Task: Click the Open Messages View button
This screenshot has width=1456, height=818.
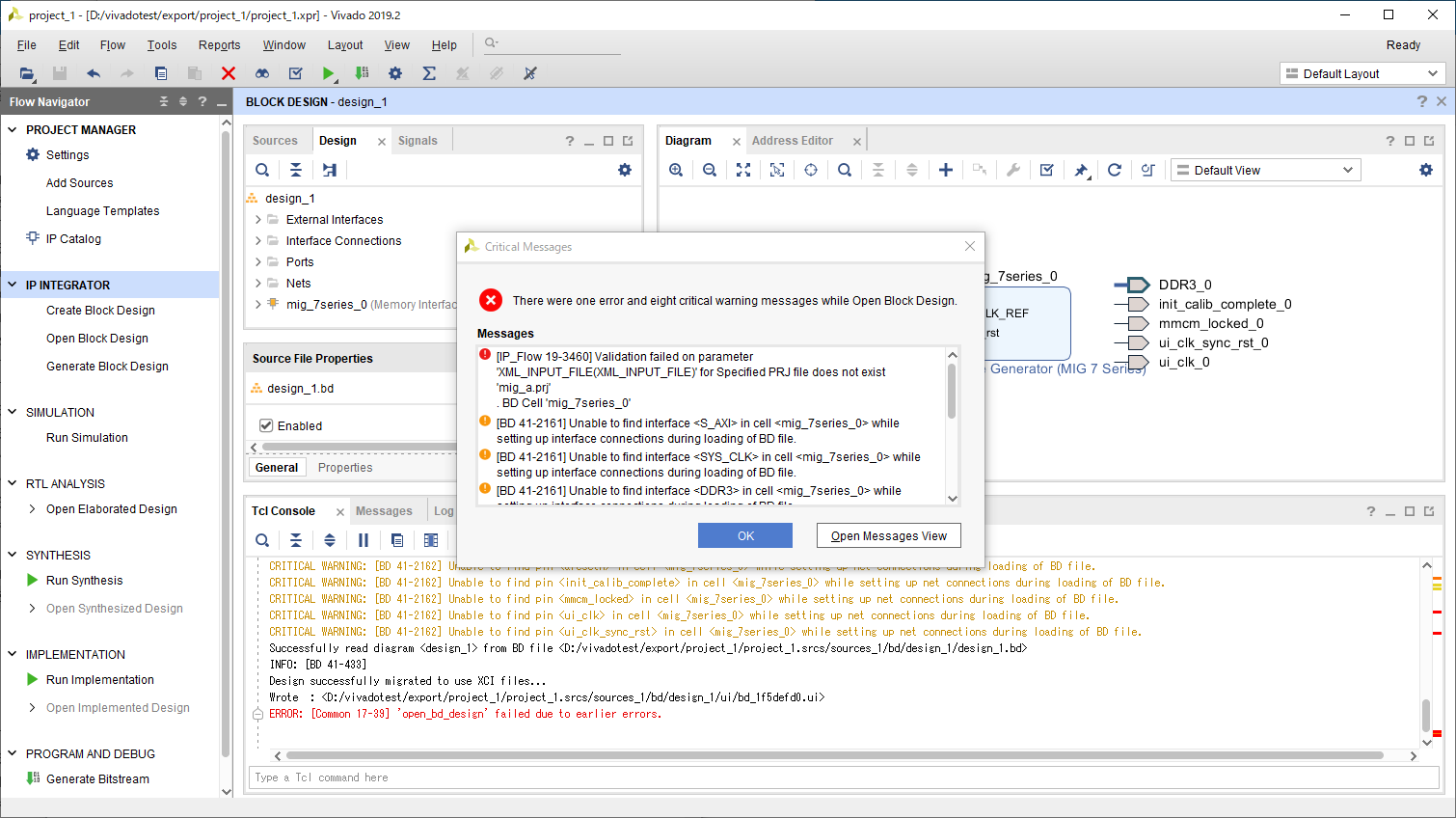Action: coord(888,535)
